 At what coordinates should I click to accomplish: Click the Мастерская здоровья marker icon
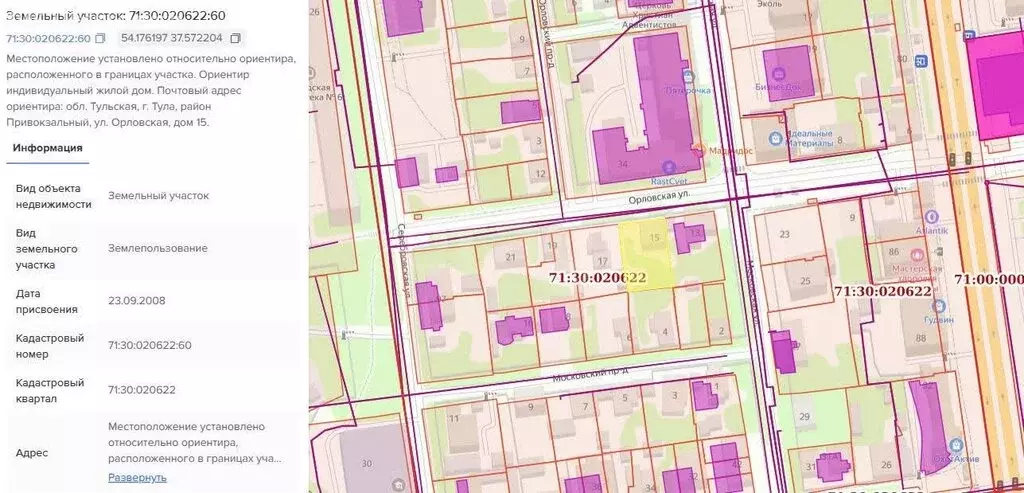point(917,254)
